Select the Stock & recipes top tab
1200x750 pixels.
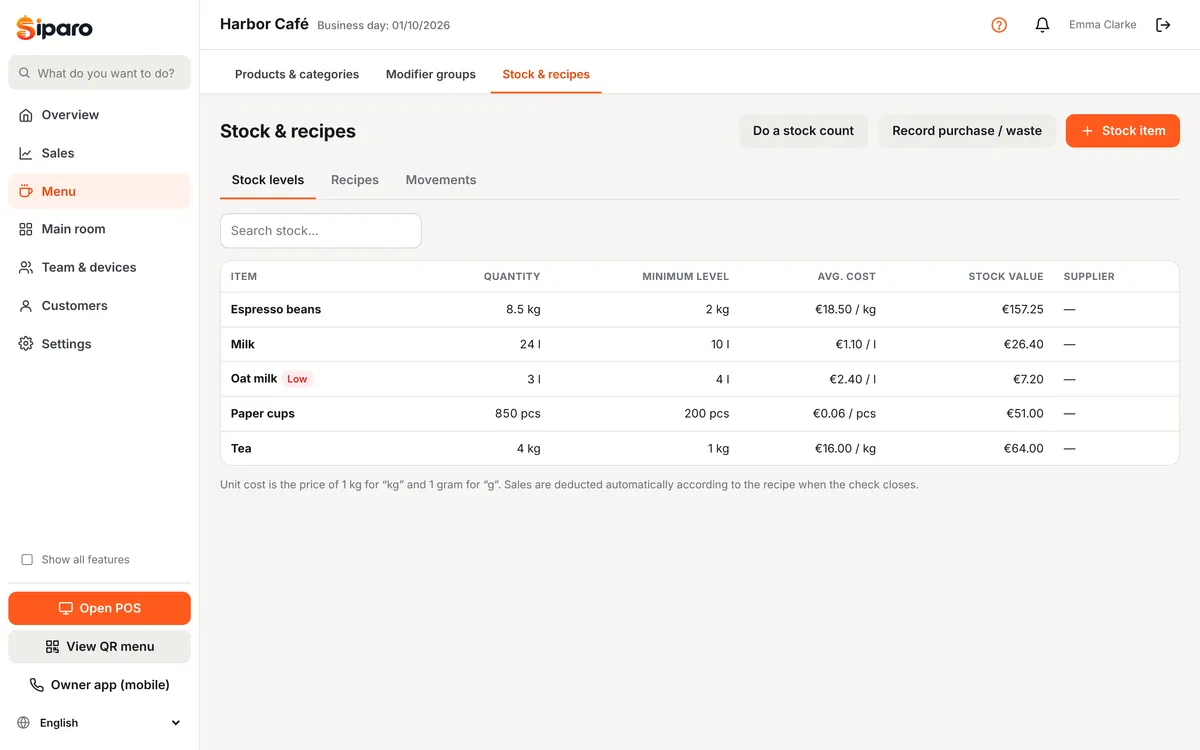click(x=546, y=74)
